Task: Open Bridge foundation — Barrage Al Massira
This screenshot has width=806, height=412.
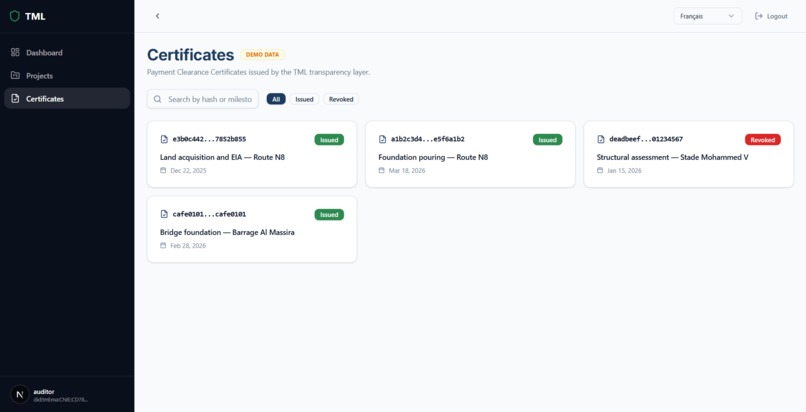Action: click(227, 232)
